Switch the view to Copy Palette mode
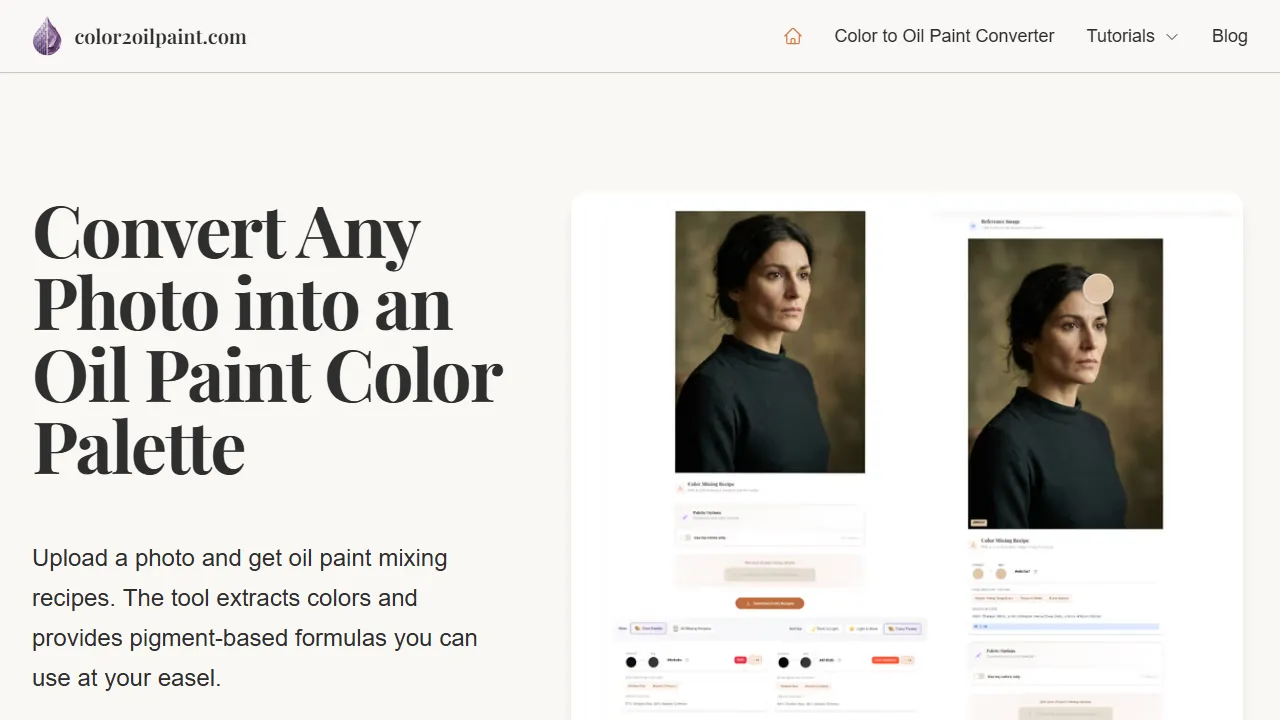Viewport: 1280px width, 720px height. pyautogui.click(x=902, y=628)
